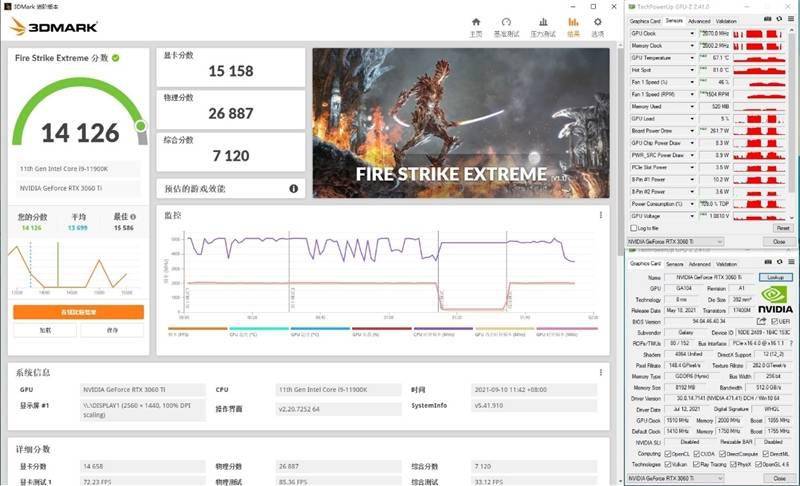Click the load button under the orange button
The height and width of the screenshot is (486, 800).
click(45, 330)
